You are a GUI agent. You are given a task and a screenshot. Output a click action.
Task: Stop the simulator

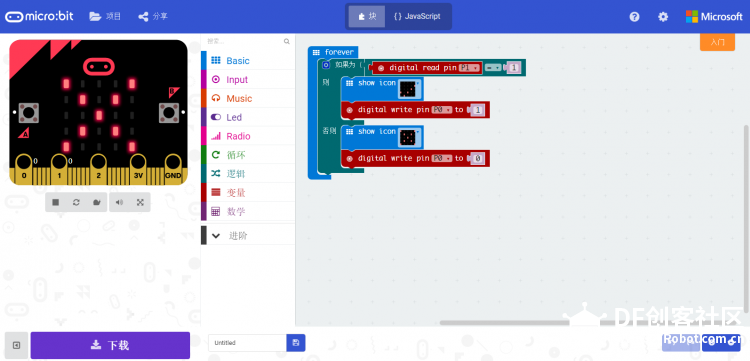pos(55,202)
